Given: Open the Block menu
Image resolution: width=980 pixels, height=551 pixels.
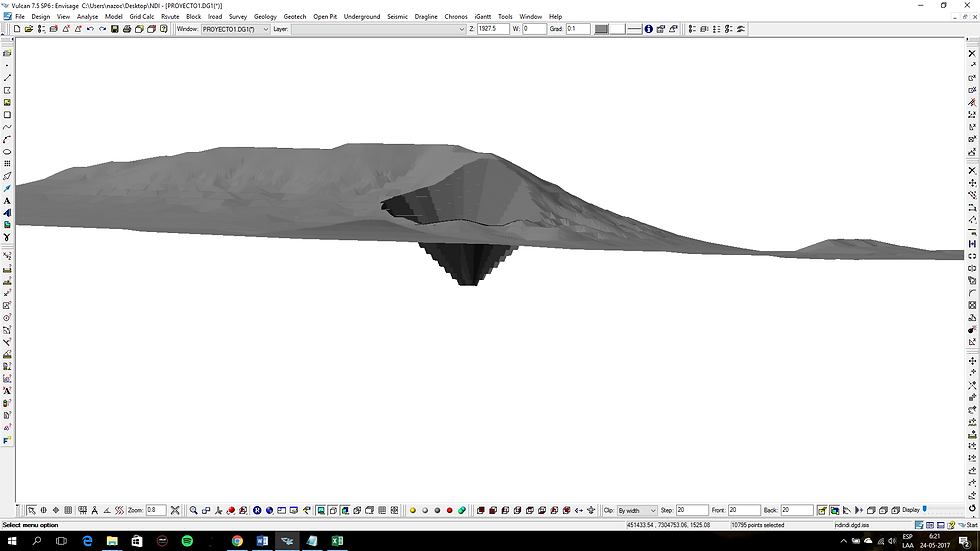Looking at the screenshot, I should pos(194,17).
